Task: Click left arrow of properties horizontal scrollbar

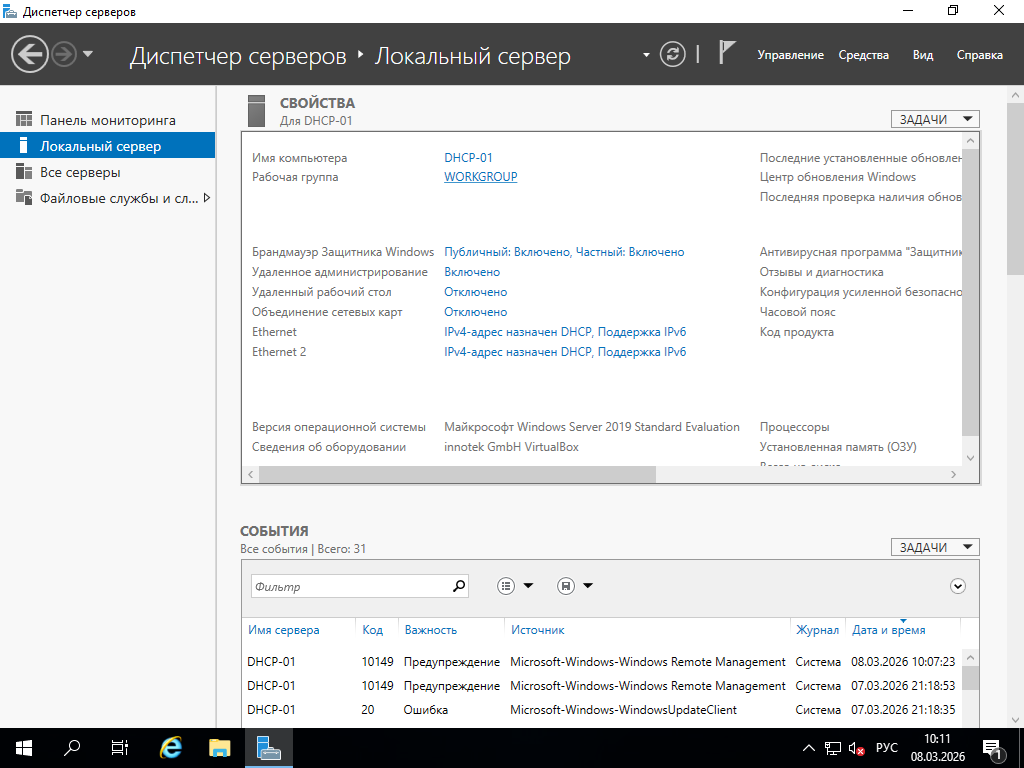Action: 251,475
